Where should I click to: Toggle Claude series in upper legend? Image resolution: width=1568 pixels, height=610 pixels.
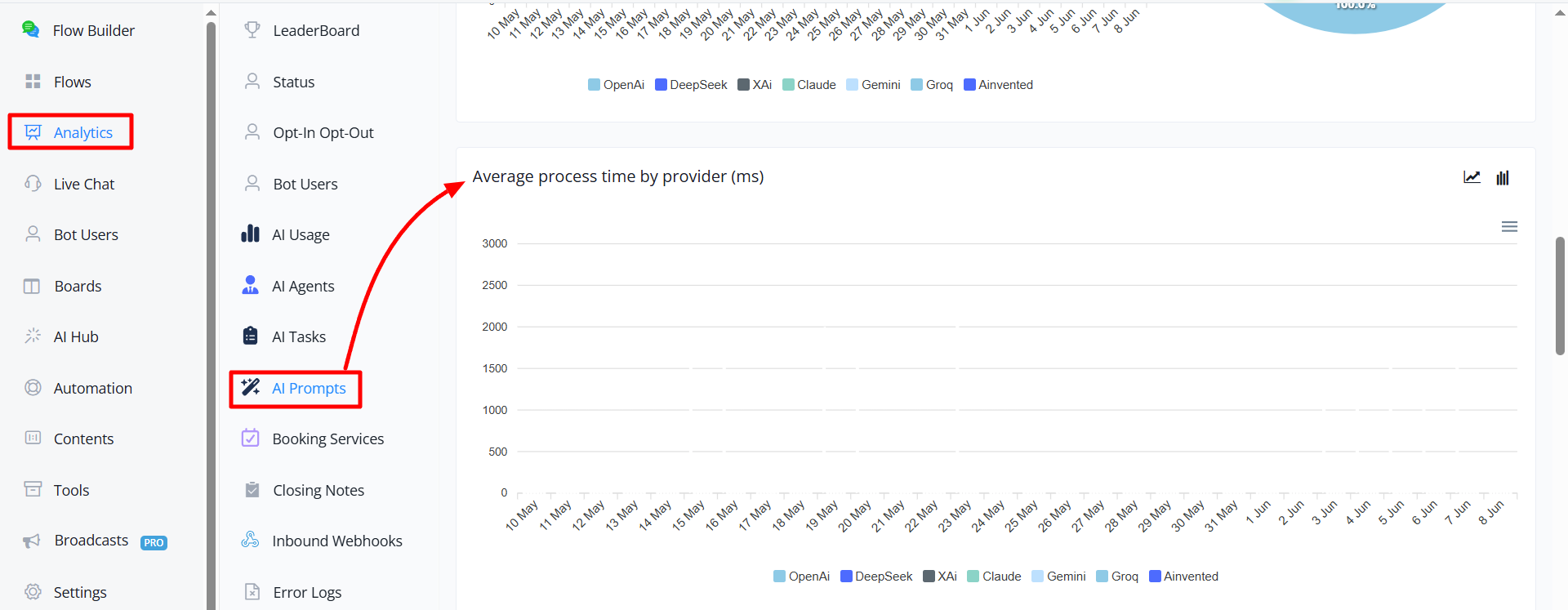(x=809, y=85)
